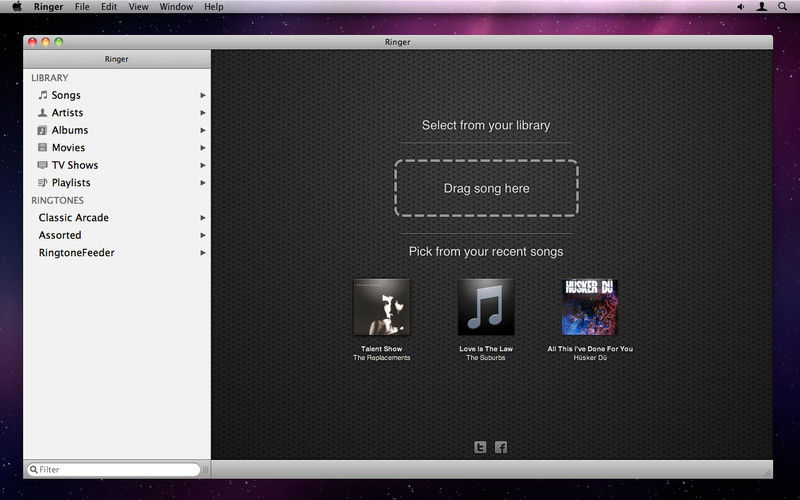Click the LIBRARY section heading
Screen dimensions: 800x500
[x=49, y=78]
